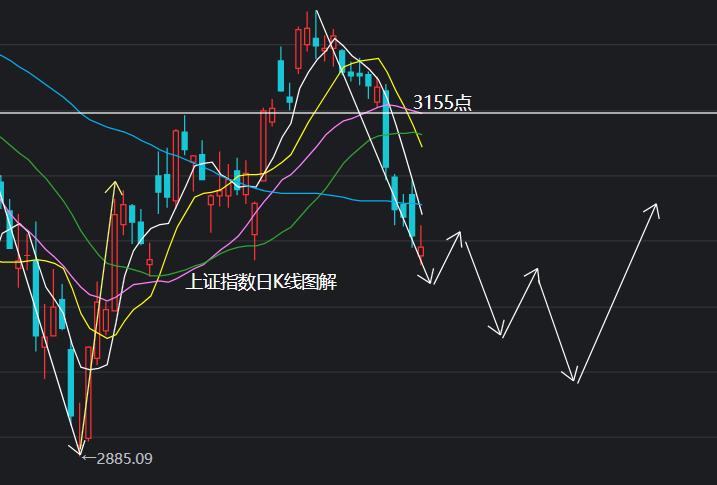The width and height of the screenshot is (717, 485).
Task: Click the white arrow bottom point at 2885.09
Action: (80, 453)
